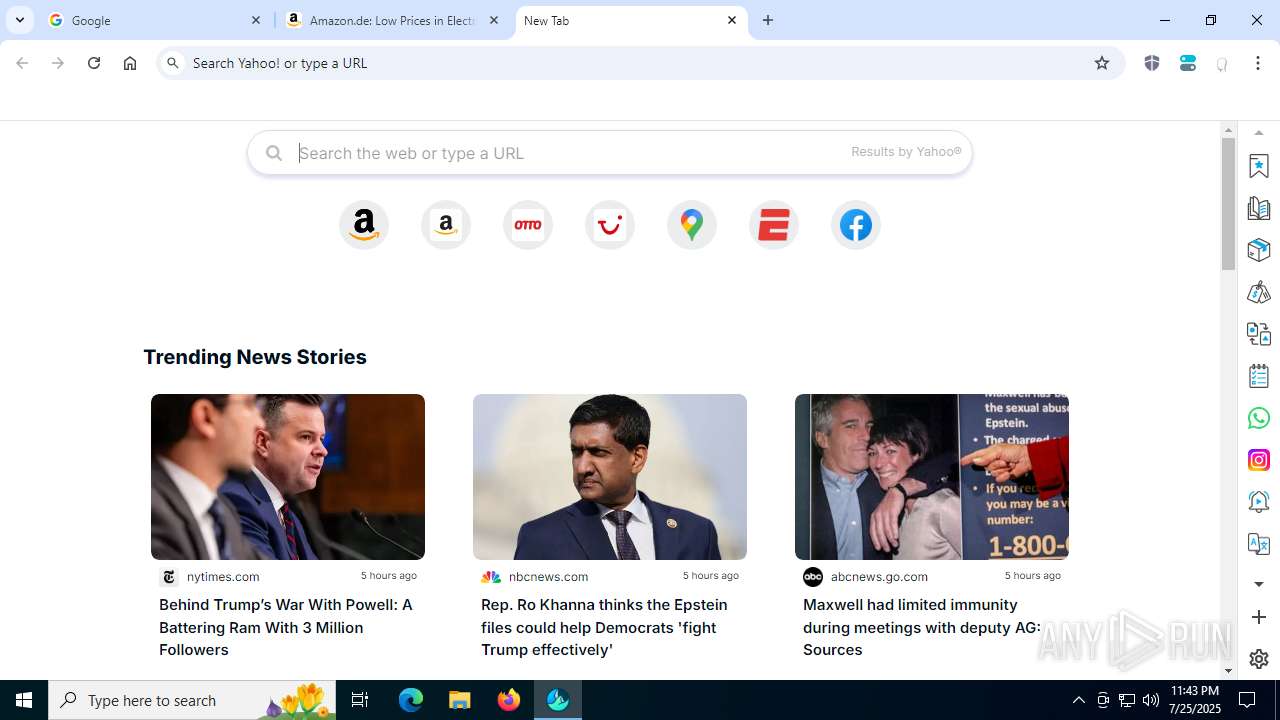Open the browser three-dot menu
The height and width of the screenshot is (720, 1280).
[x=1258, y=63]
